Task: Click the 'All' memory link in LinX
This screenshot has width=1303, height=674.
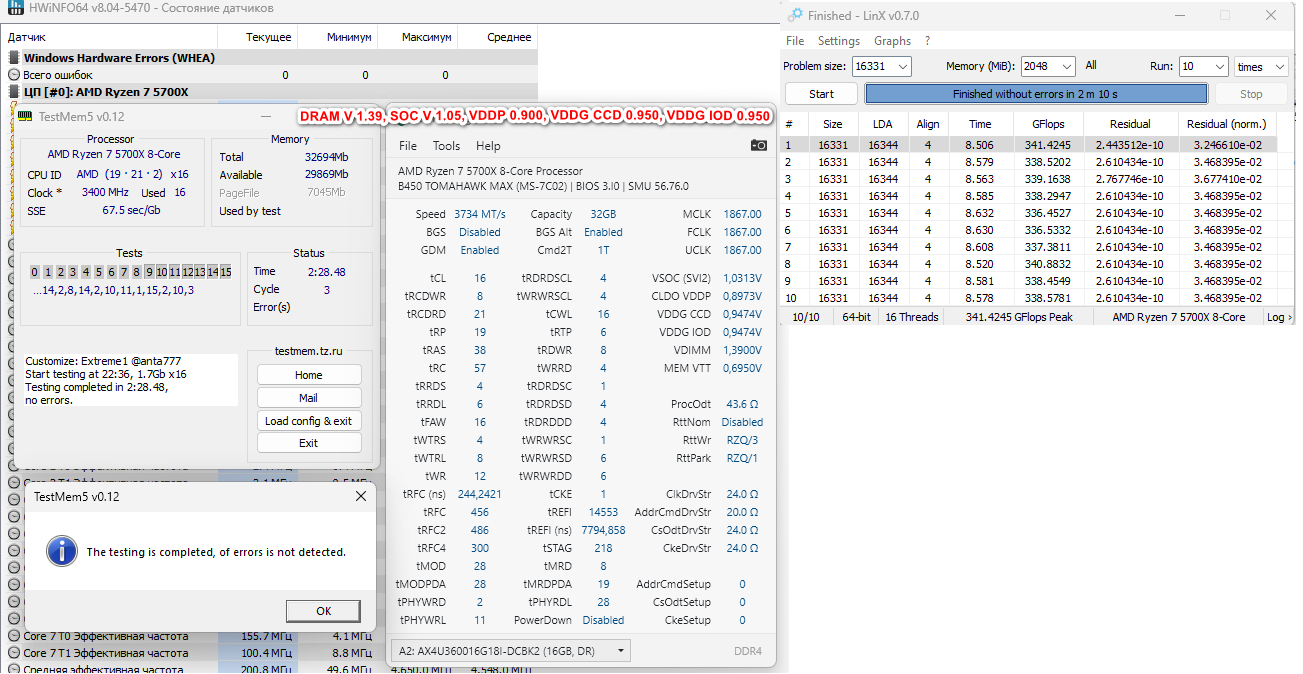Action: [x=1090, y=65]
